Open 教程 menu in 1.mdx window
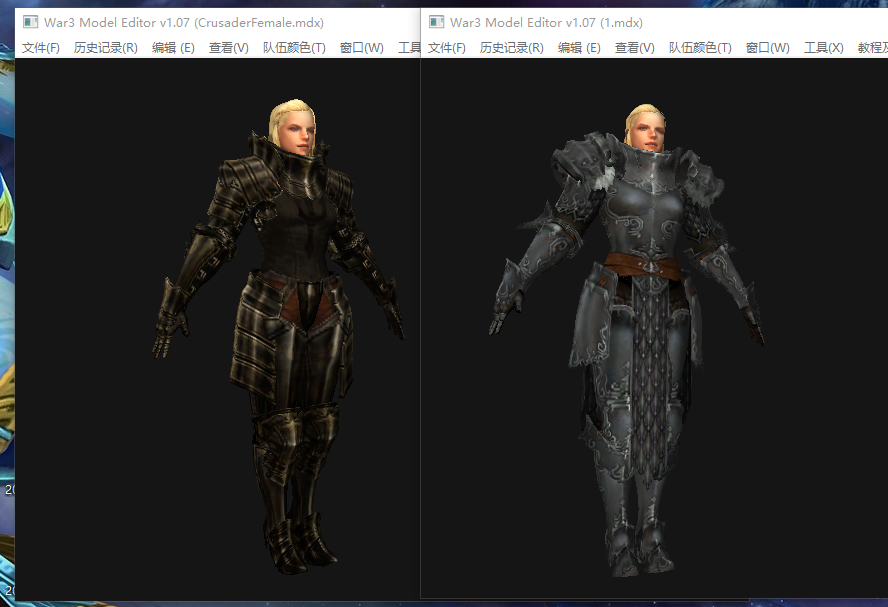 872,48
